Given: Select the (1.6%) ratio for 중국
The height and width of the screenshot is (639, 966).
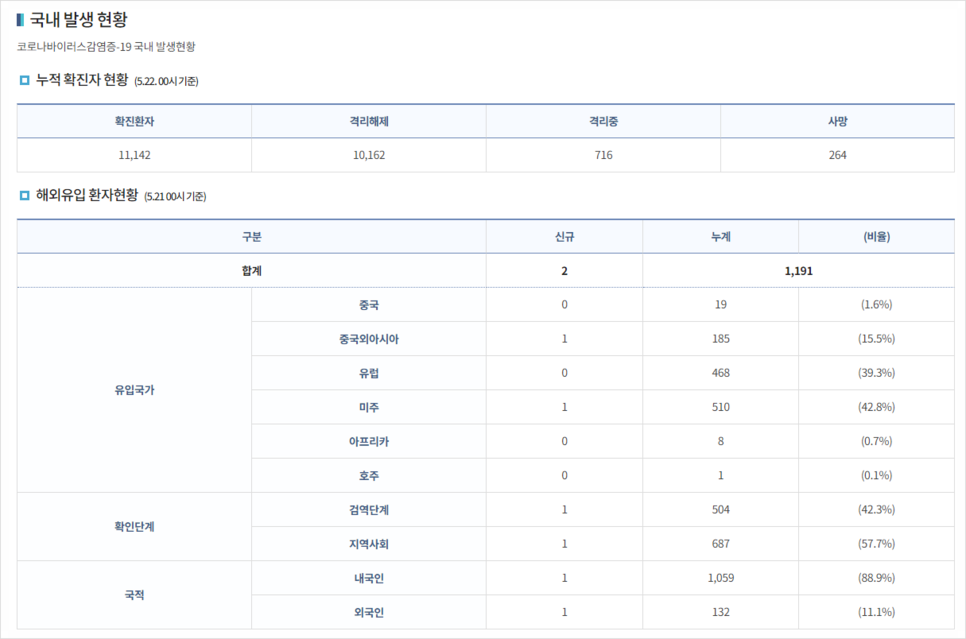Looking at the screenshot, I should coord(877,304).
